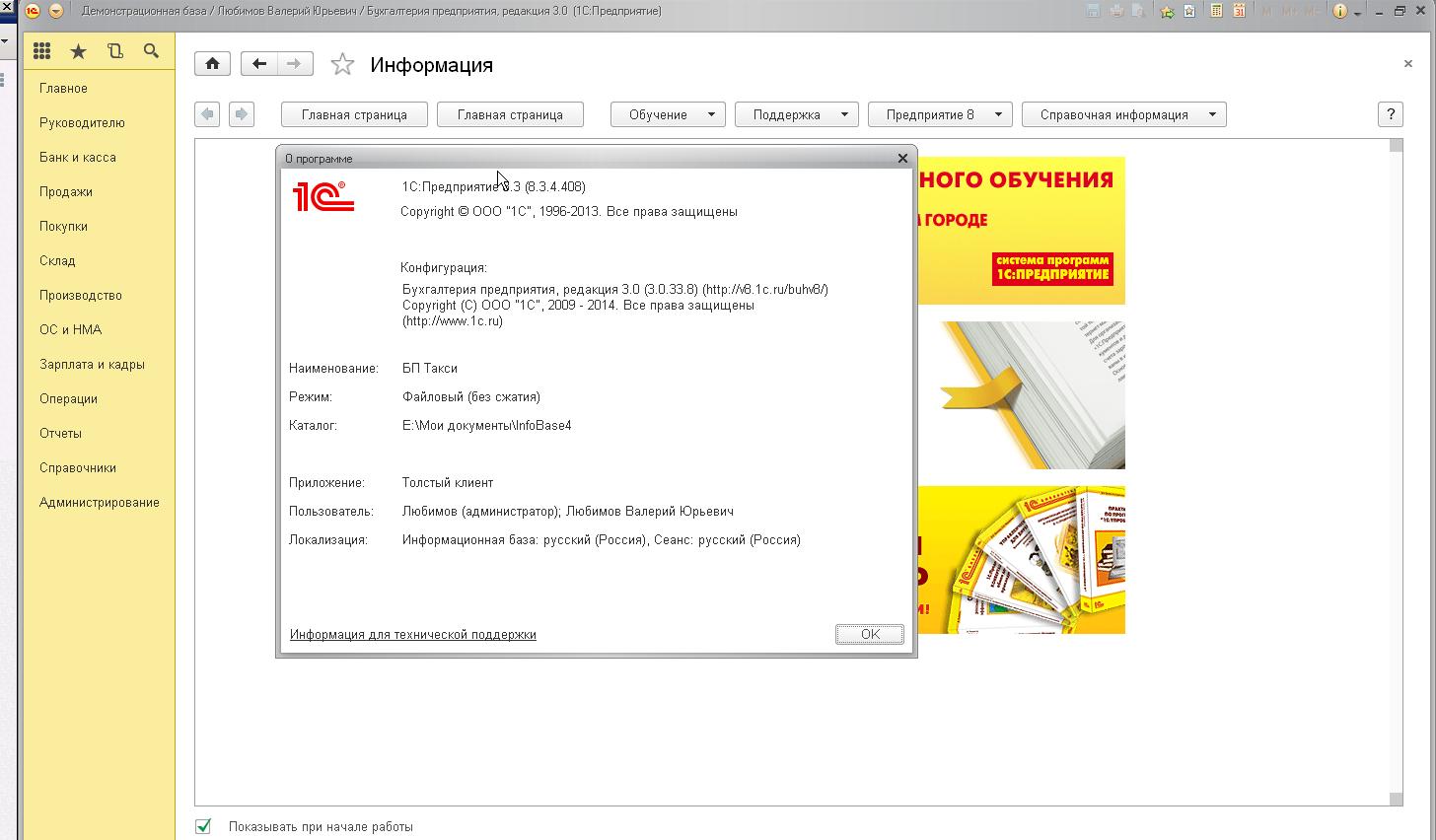This screenshot has width=1436, height=840.
Task: Click the banner showing fanned yellow booklets
Action: (1021, 559)
